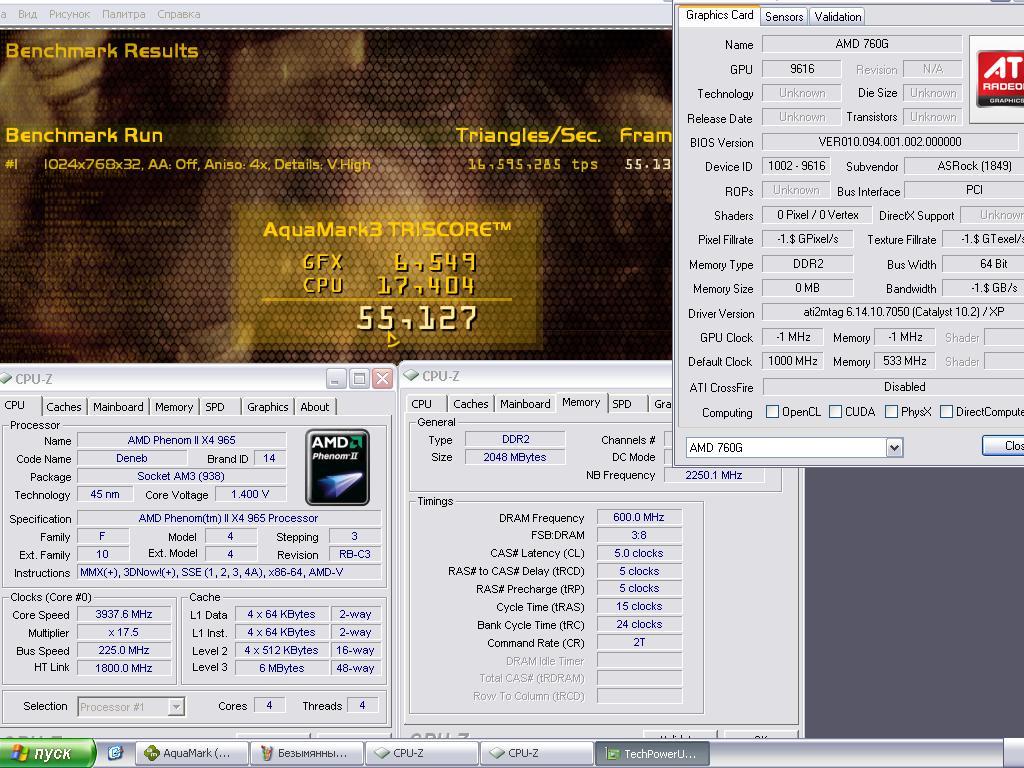The image size is (1024, 768).
Task: Click Core Speed value 3937.6 MHz
Action: (x=124, y=615)
